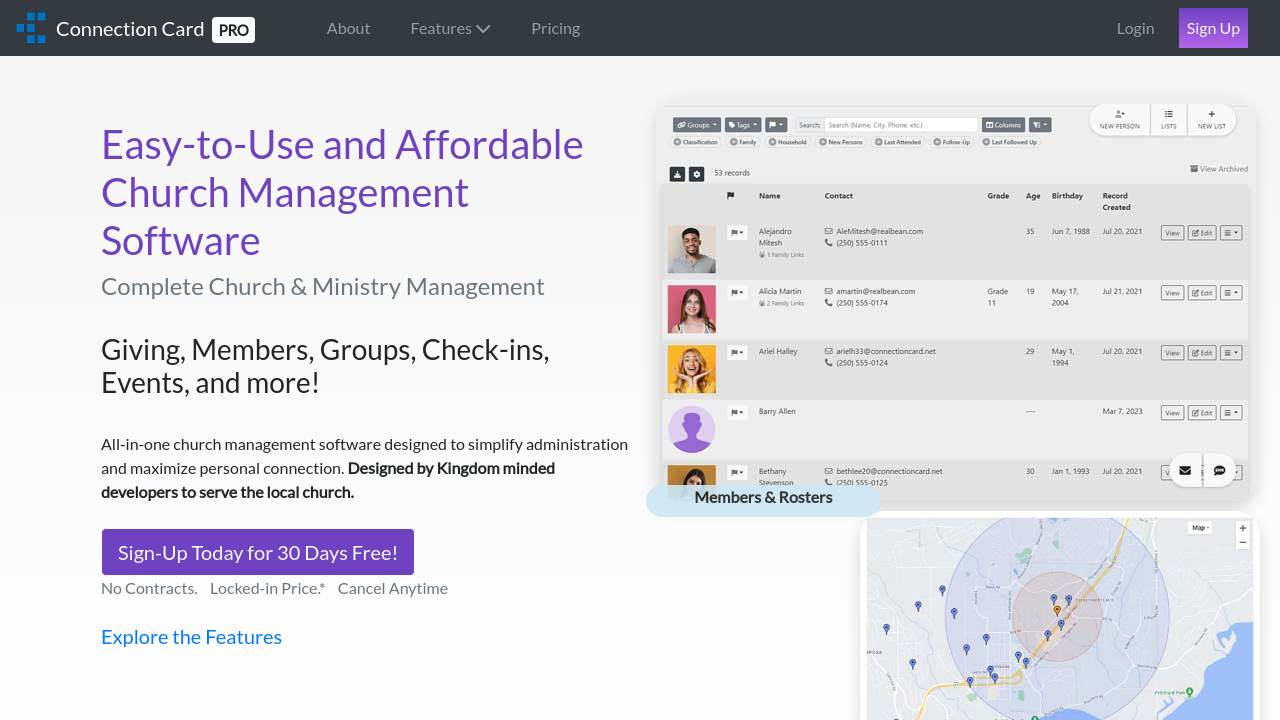Toggle the Household filter chip
The height and width of the screenshot is (720, 1280).
point(788,142)
